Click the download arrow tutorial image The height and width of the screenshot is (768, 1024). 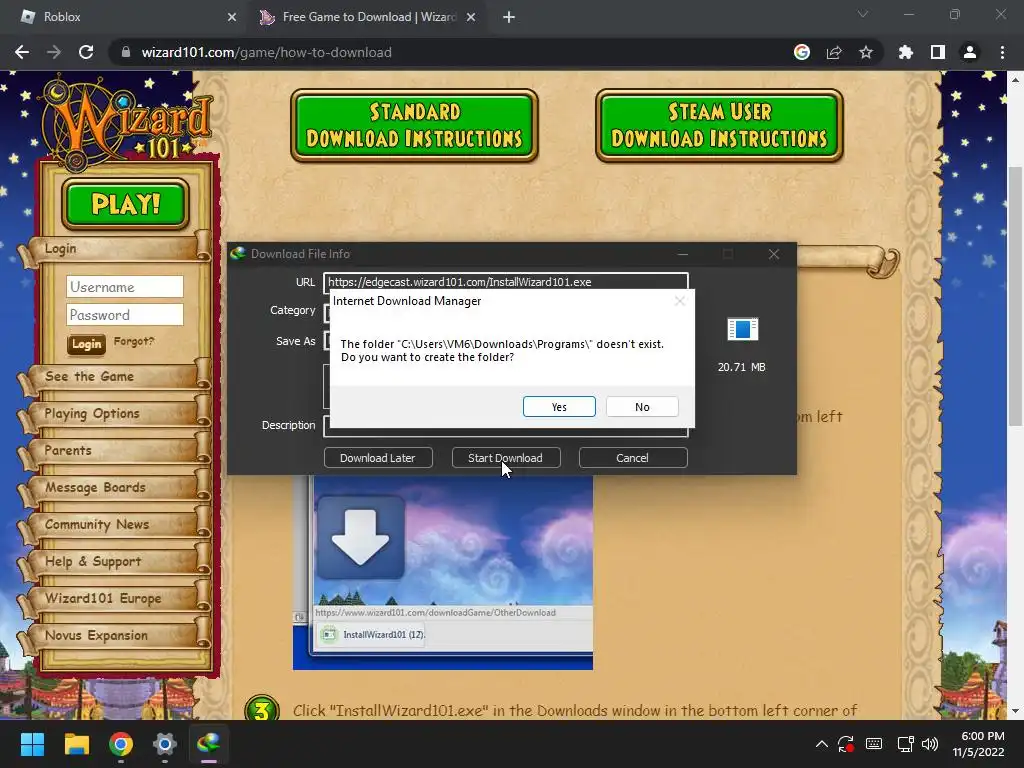360,537
